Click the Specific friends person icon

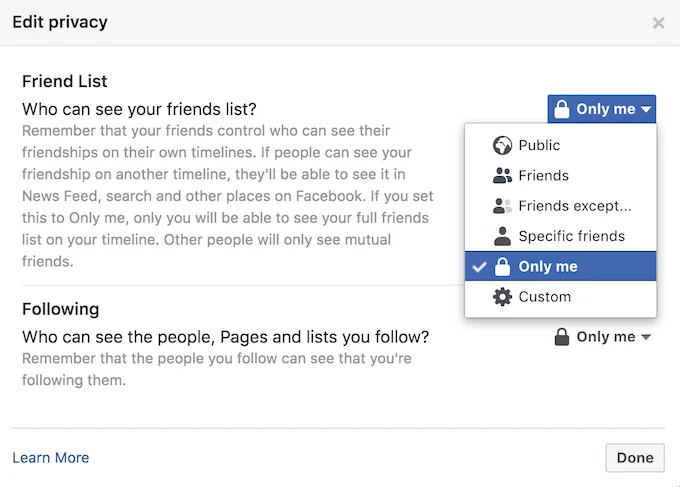[x=503, y=237]
